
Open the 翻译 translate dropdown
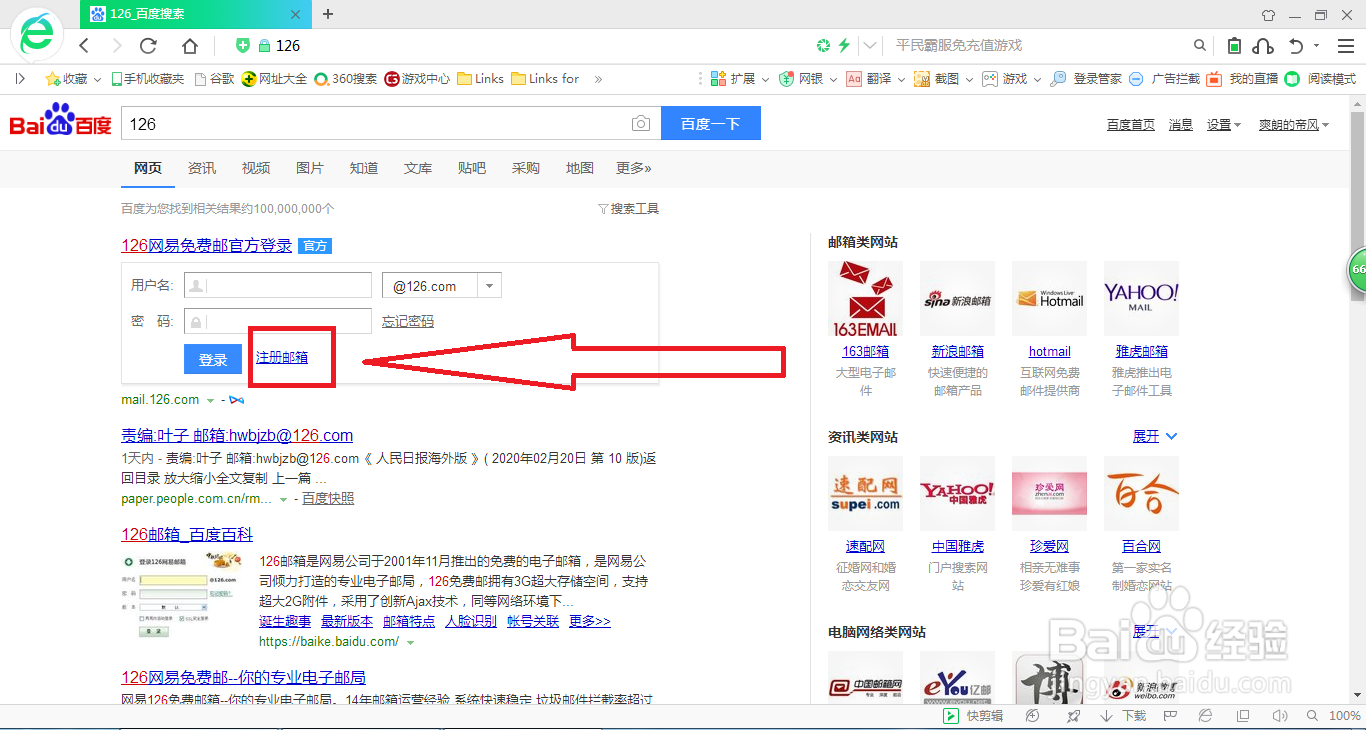[875, 79]
